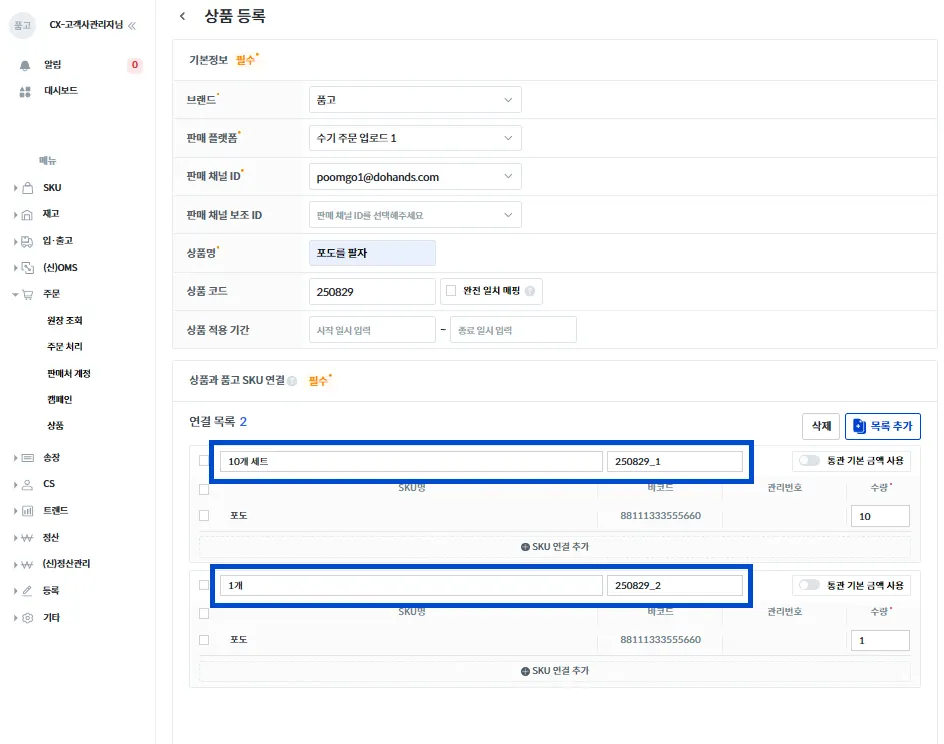Click the 목록 추가 button
Image resolution: width=944 pixels, height=744 pixels.
tap(883, 426)
